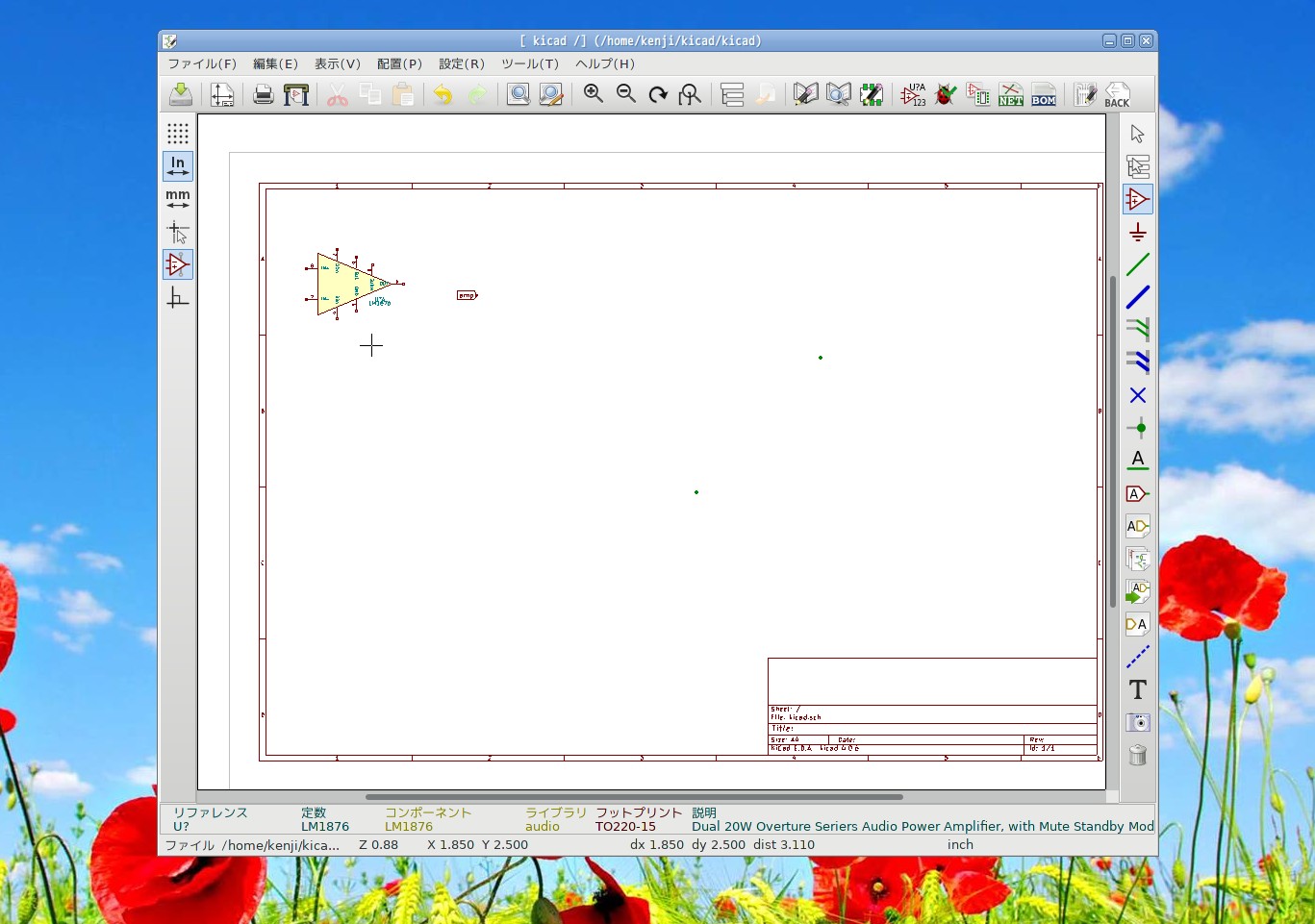This screenshot has width=1315, height=924.
Task: Toggle grid visibility
Action: [177, 133]
